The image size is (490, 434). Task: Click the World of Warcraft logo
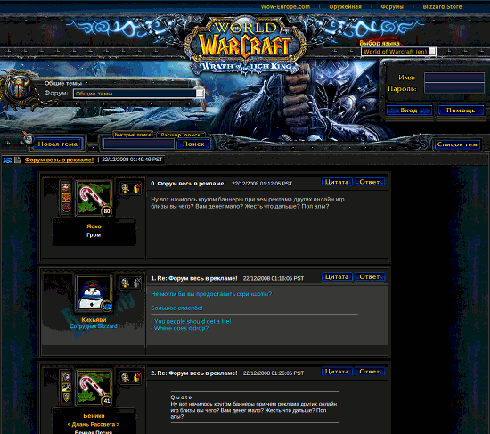click(x=245, y=43)
